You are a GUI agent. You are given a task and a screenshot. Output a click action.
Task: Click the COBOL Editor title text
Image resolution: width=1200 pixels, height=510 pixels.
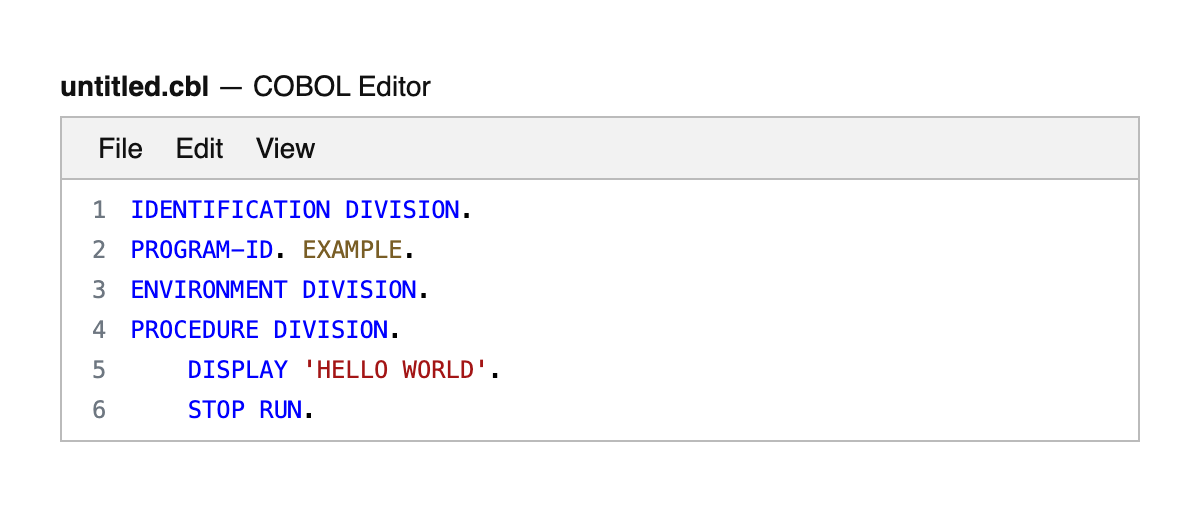[x=341, y=87]
